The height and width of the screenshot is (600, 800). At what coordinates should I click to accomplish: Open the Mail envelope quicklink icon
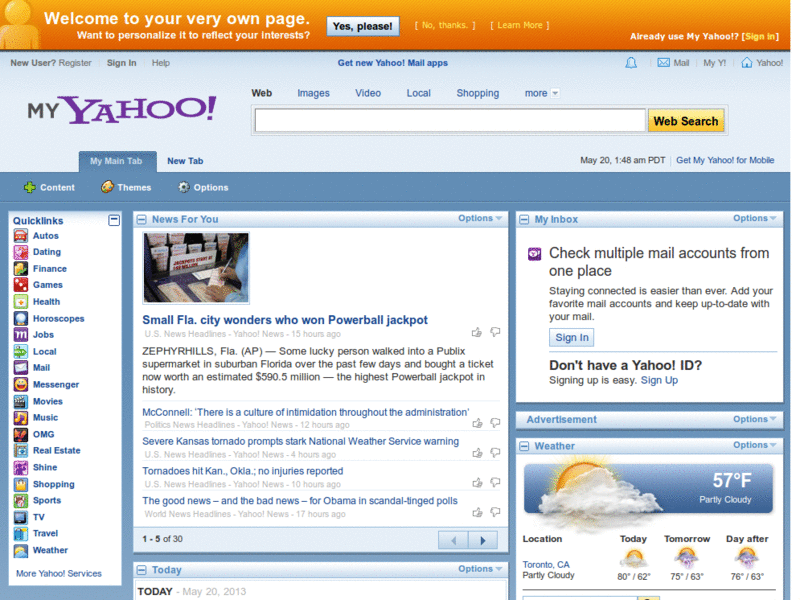pos(21,367)
